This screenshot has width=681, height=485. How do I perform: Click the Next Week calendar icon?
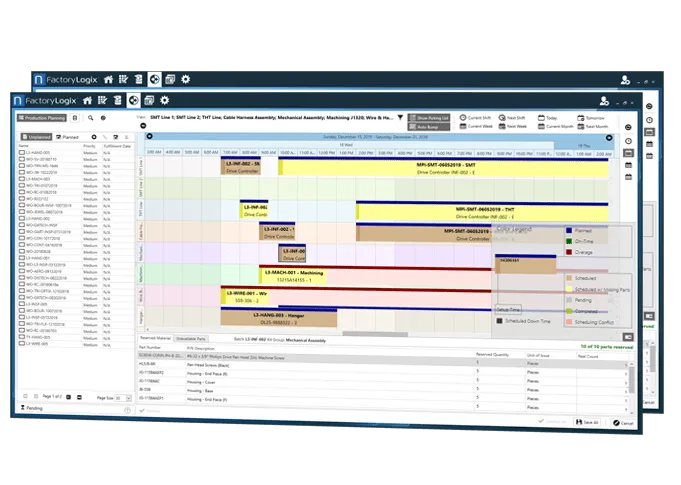tap(502, 126)
